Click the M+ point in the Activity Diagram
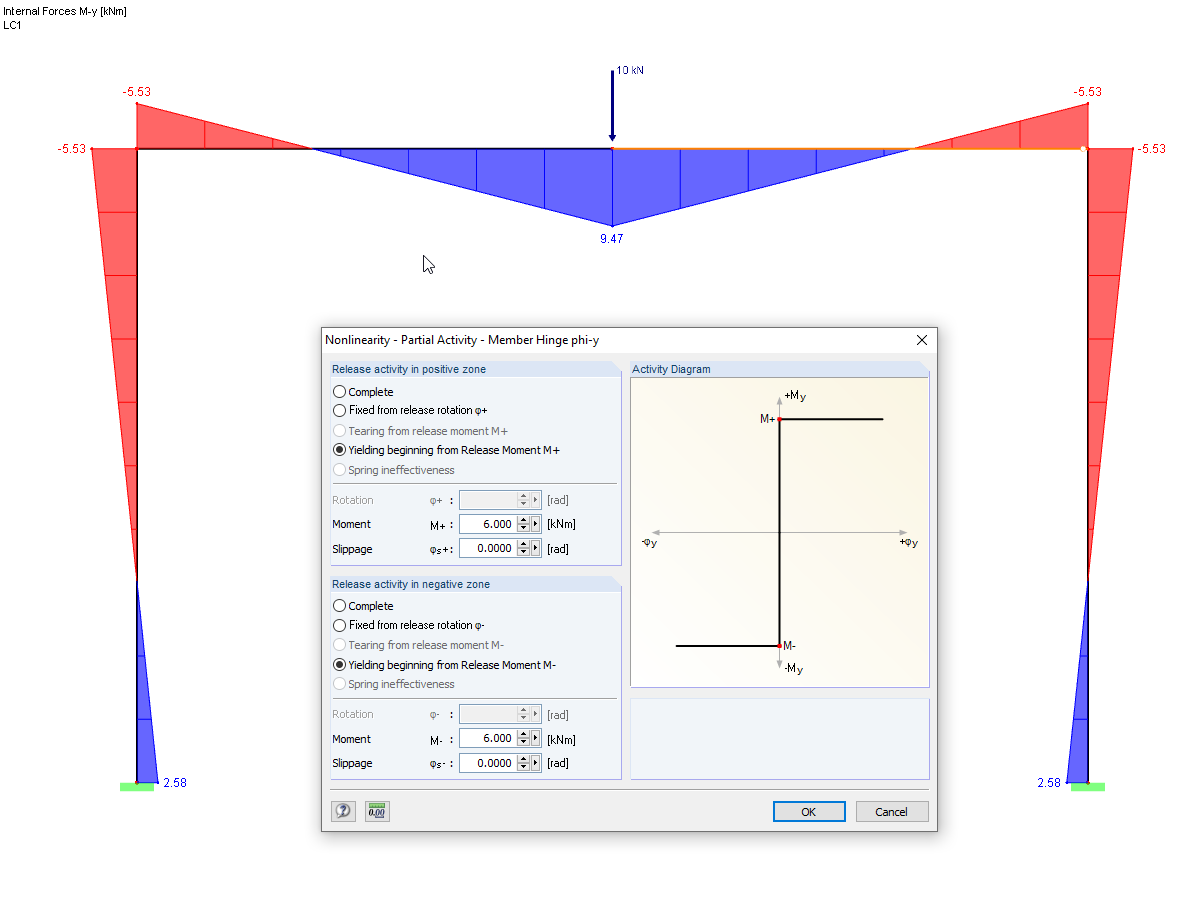1200x900 pixels. [779, 419]
